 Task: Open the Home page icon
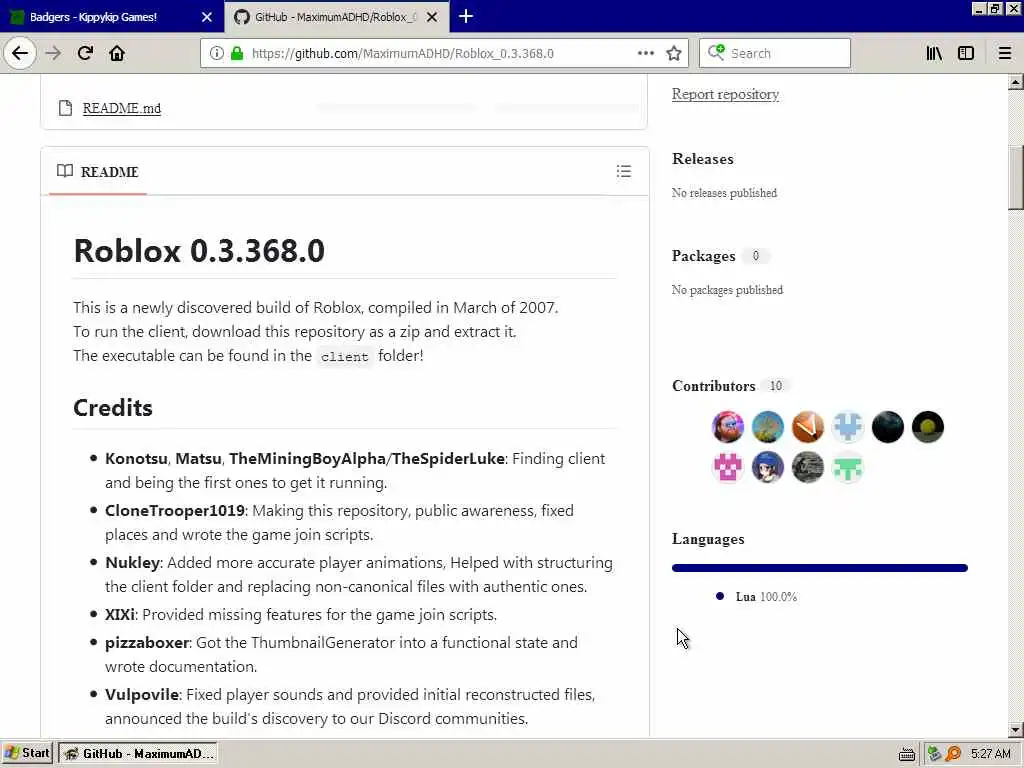[x=117, y=53]
